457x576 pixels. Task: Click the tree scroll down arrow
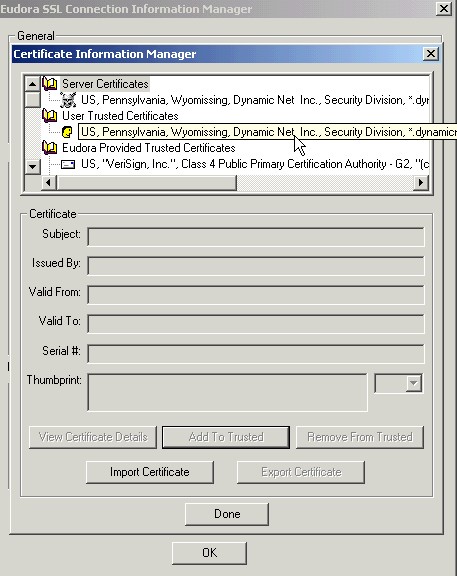[32, 167]
